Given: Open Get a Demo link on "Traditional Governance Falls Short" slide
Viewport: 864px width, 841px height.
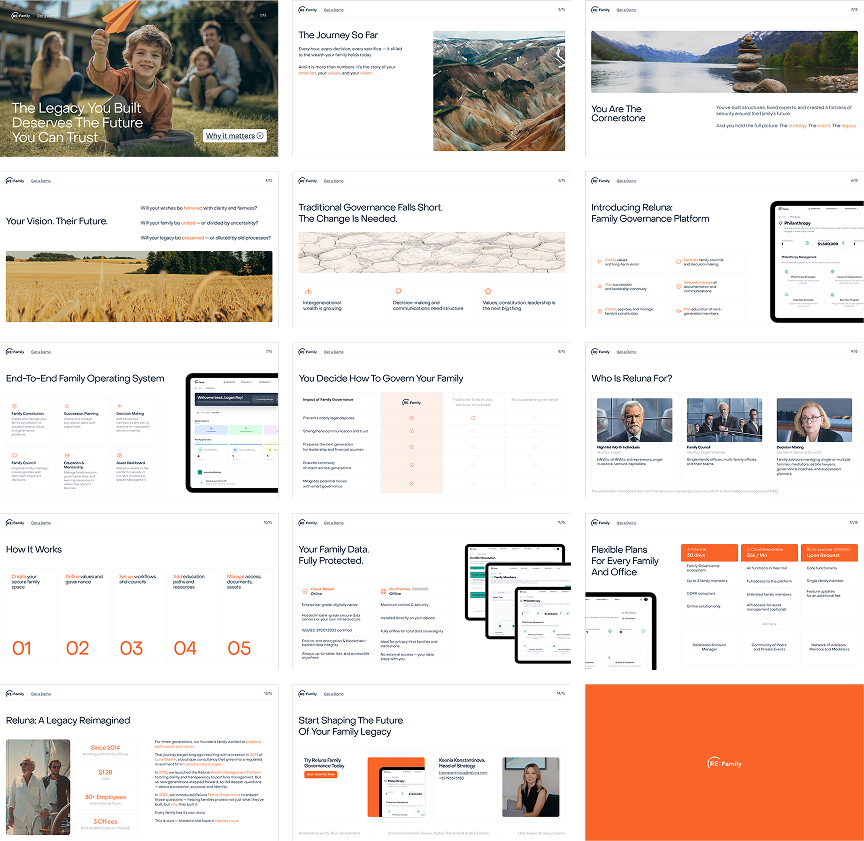Looking at the screenshot, I should click(333, 181).
